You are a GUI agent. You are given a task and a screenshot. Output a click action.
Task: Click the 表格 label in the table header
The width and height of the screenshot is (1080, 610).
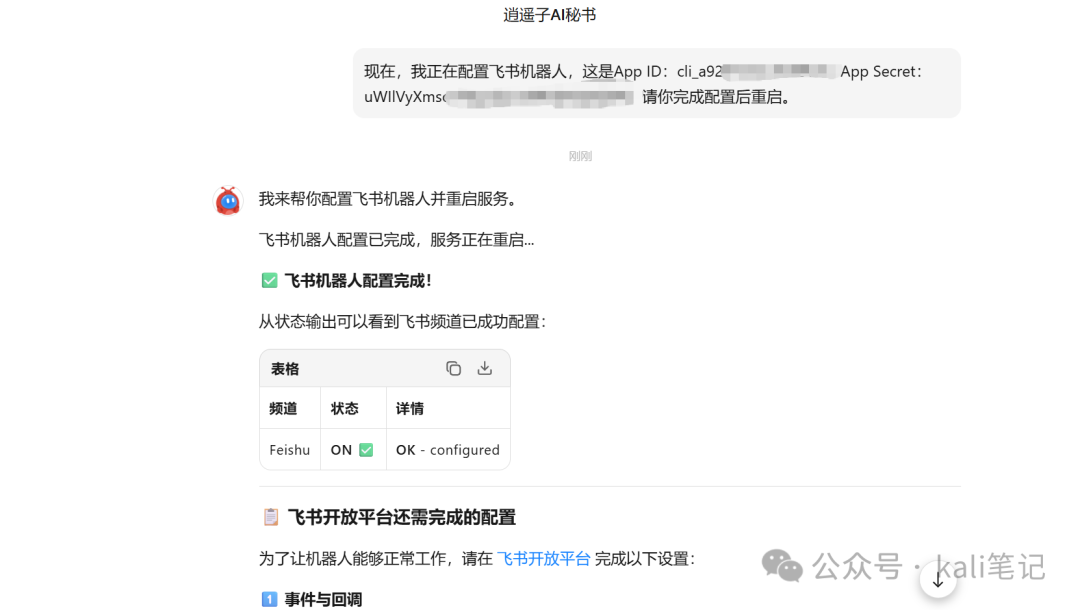point(285,369)
